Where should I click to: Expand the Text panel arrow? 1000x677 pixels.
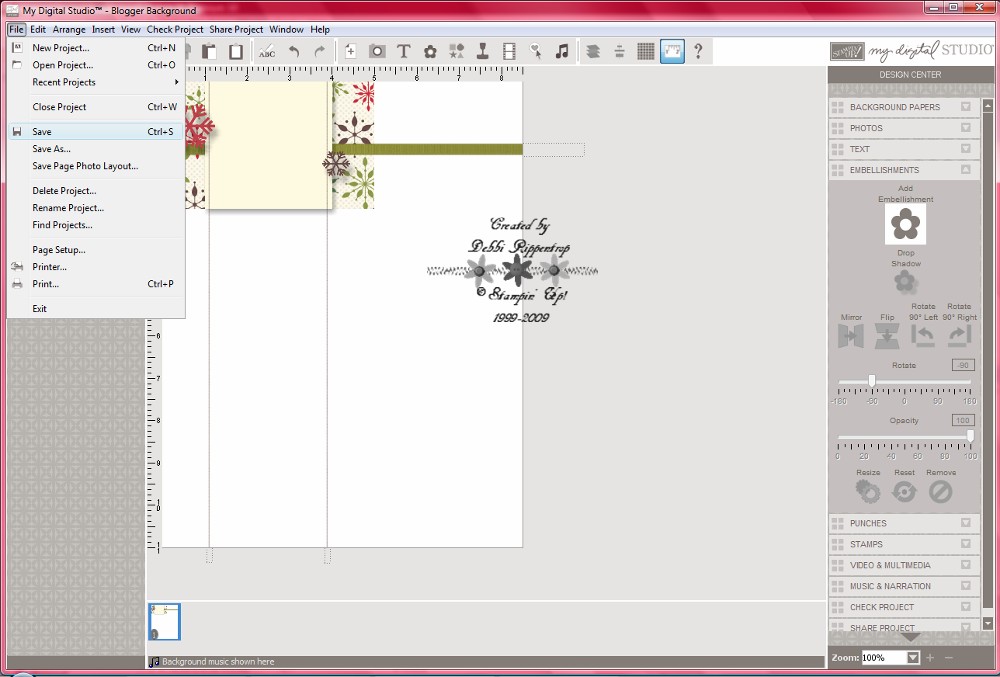pos(966,149)
